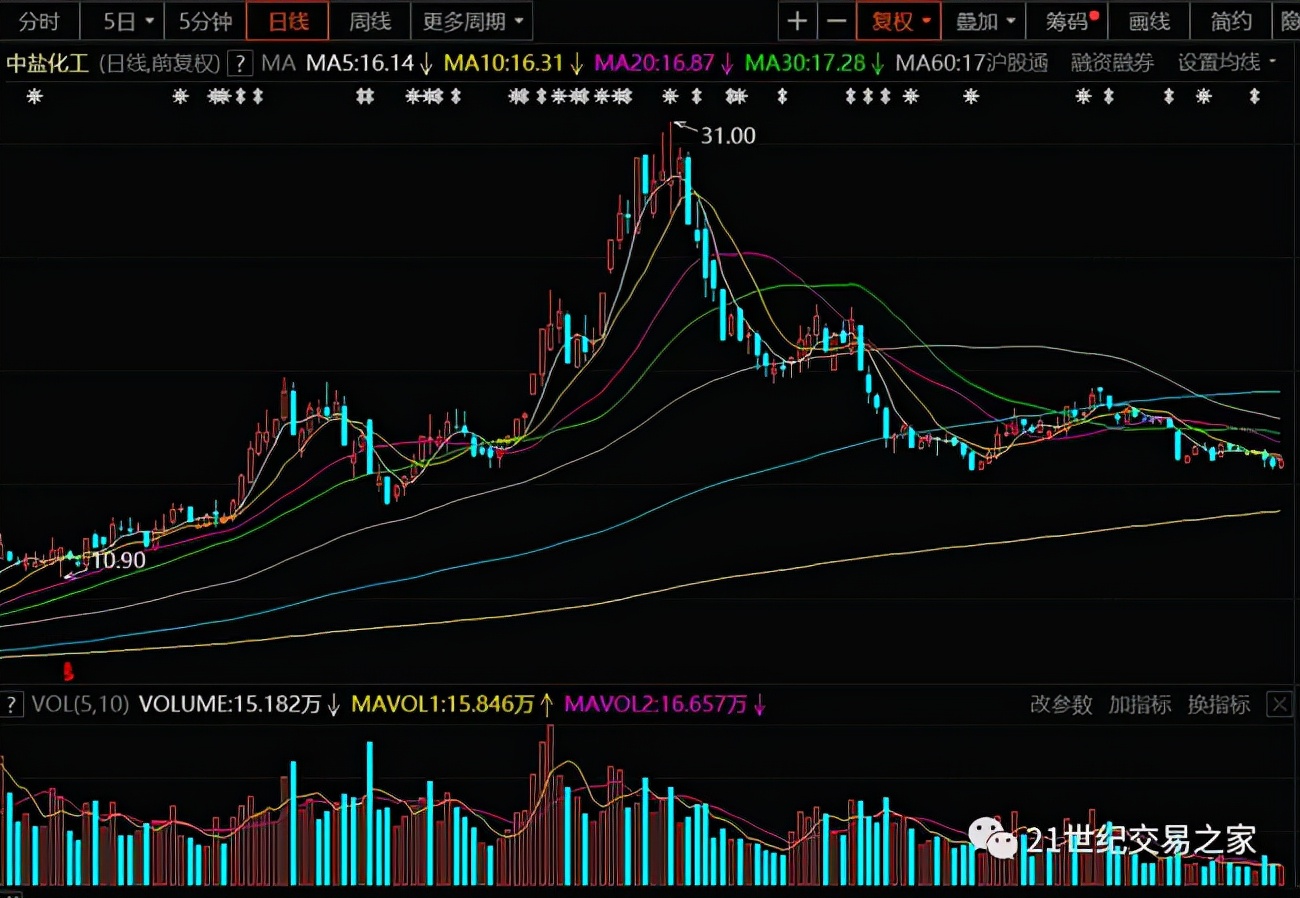The height and width of the screenshot is (898, 1300).
Task: Click the red marker icon below 10.90
Action: tap(69, 669)
